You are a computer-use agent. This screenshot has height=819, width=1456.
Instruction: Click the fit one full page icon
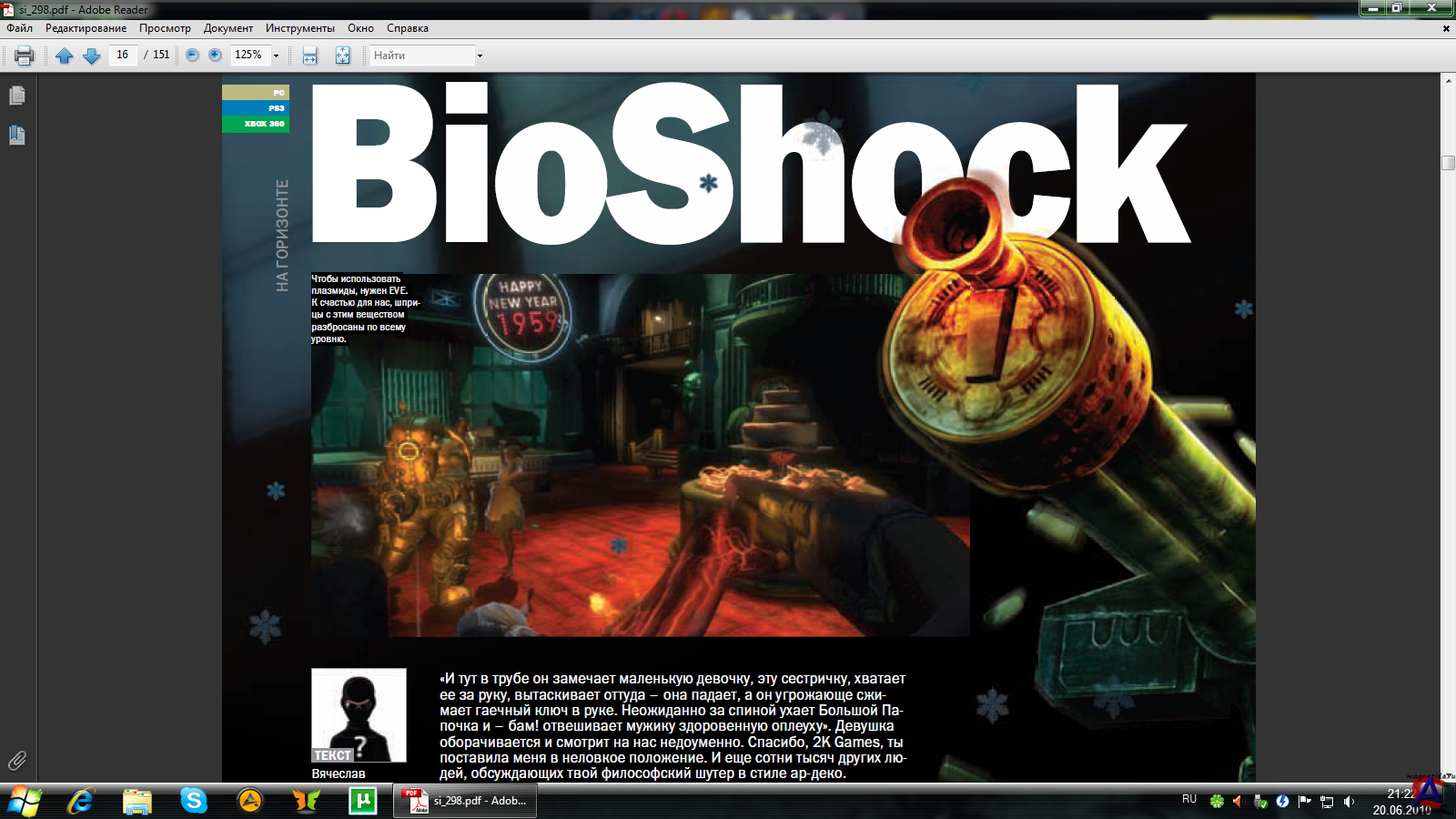tap(342, 56)
